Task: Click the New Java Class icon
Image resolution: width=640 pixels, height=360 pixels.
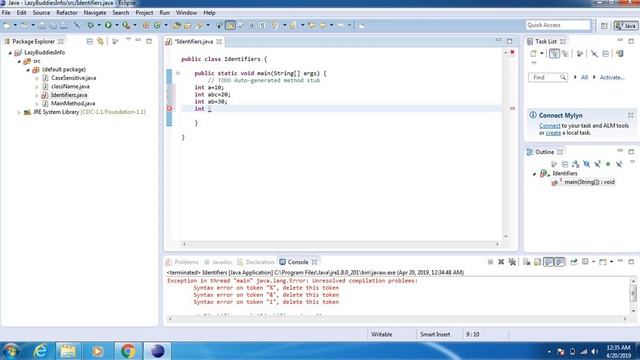Action: pyautogui.click(x=157, y=25)
